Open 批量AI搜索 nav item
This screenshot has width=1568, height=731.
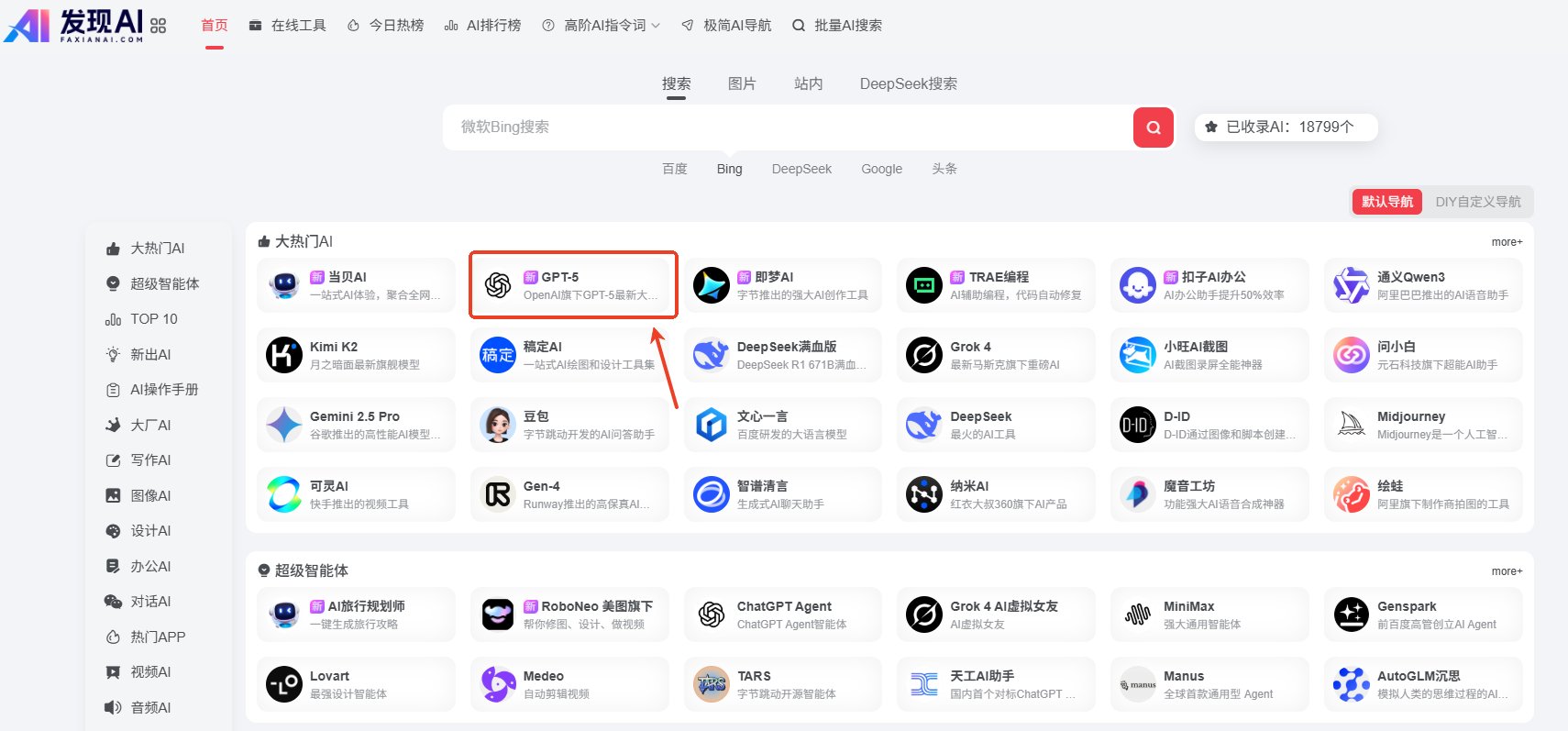(837, 26)
